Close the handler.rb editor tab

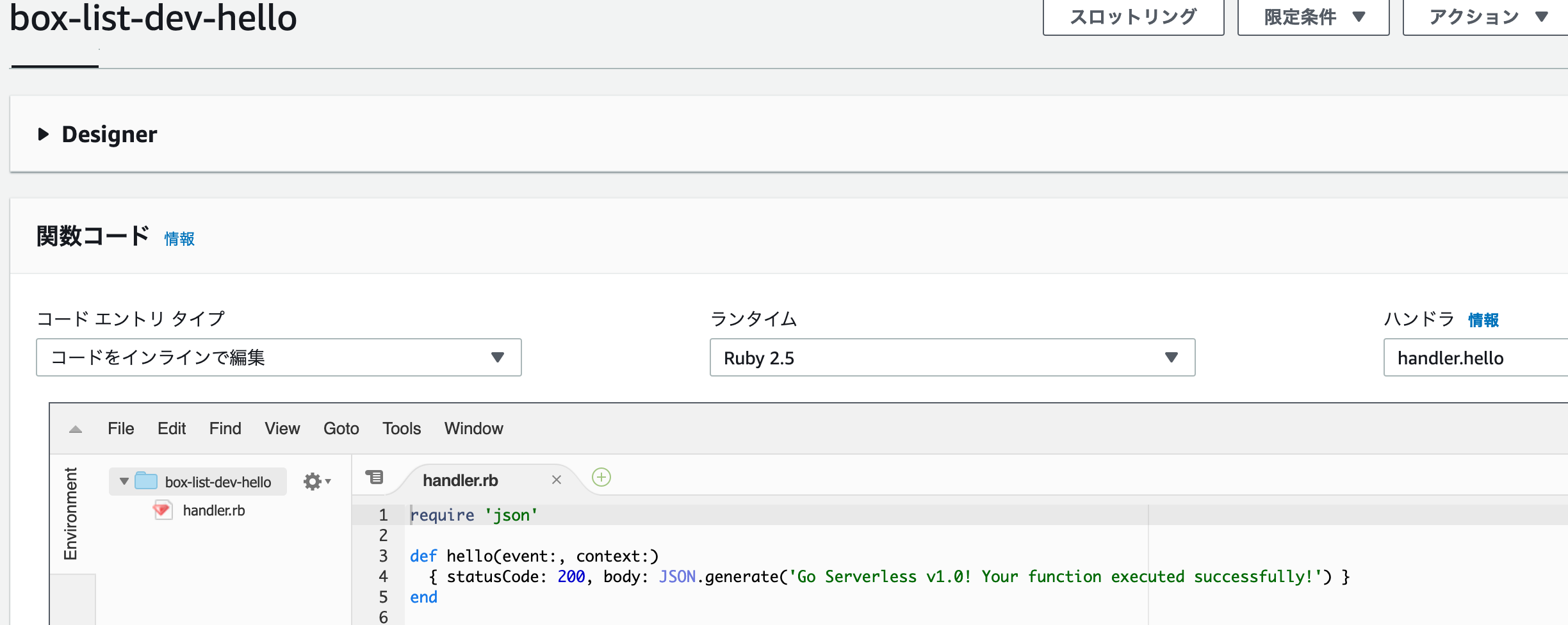click(557, 479)
